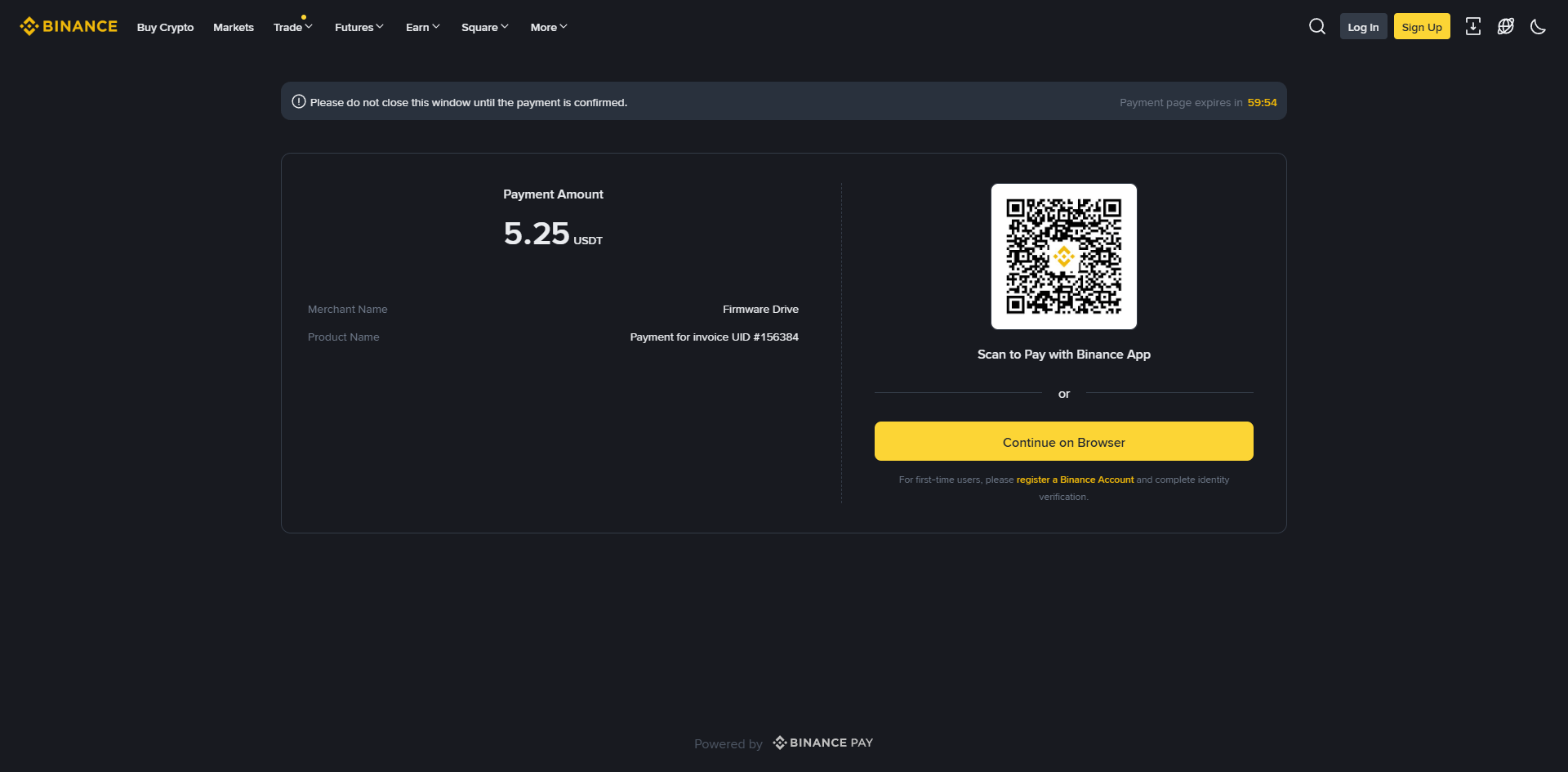Expand the Earn dropdown menu
The image size is (1568, 772).
[422, 28]
